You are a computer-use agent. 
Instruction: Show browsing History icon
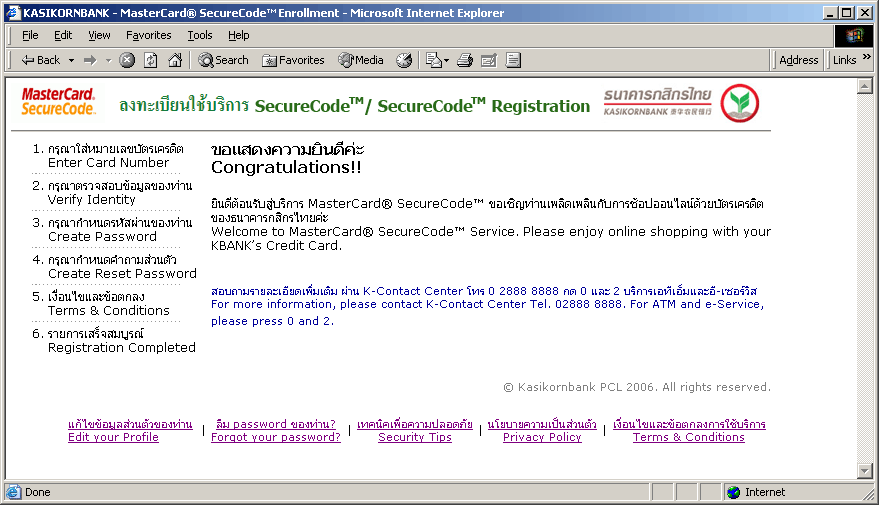tap(404, 60)
